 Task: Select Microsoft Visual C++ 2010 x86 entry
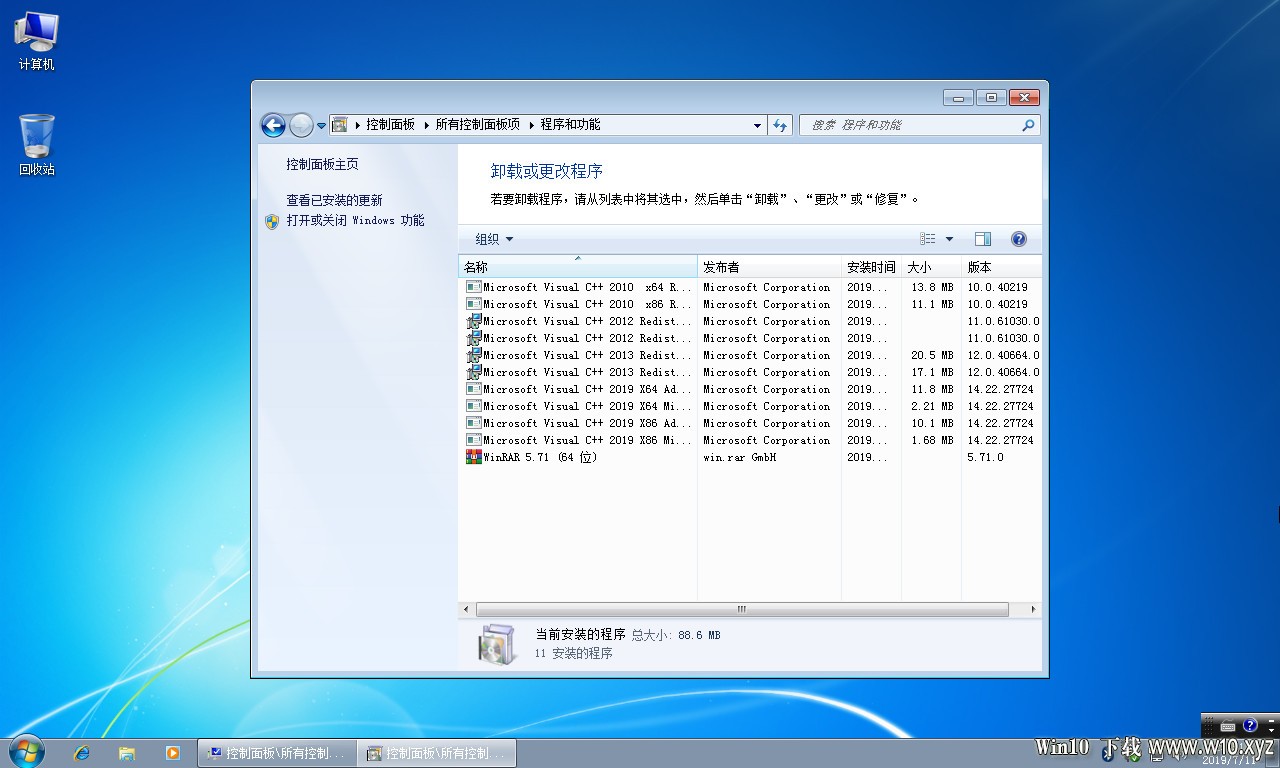[586, 304]
